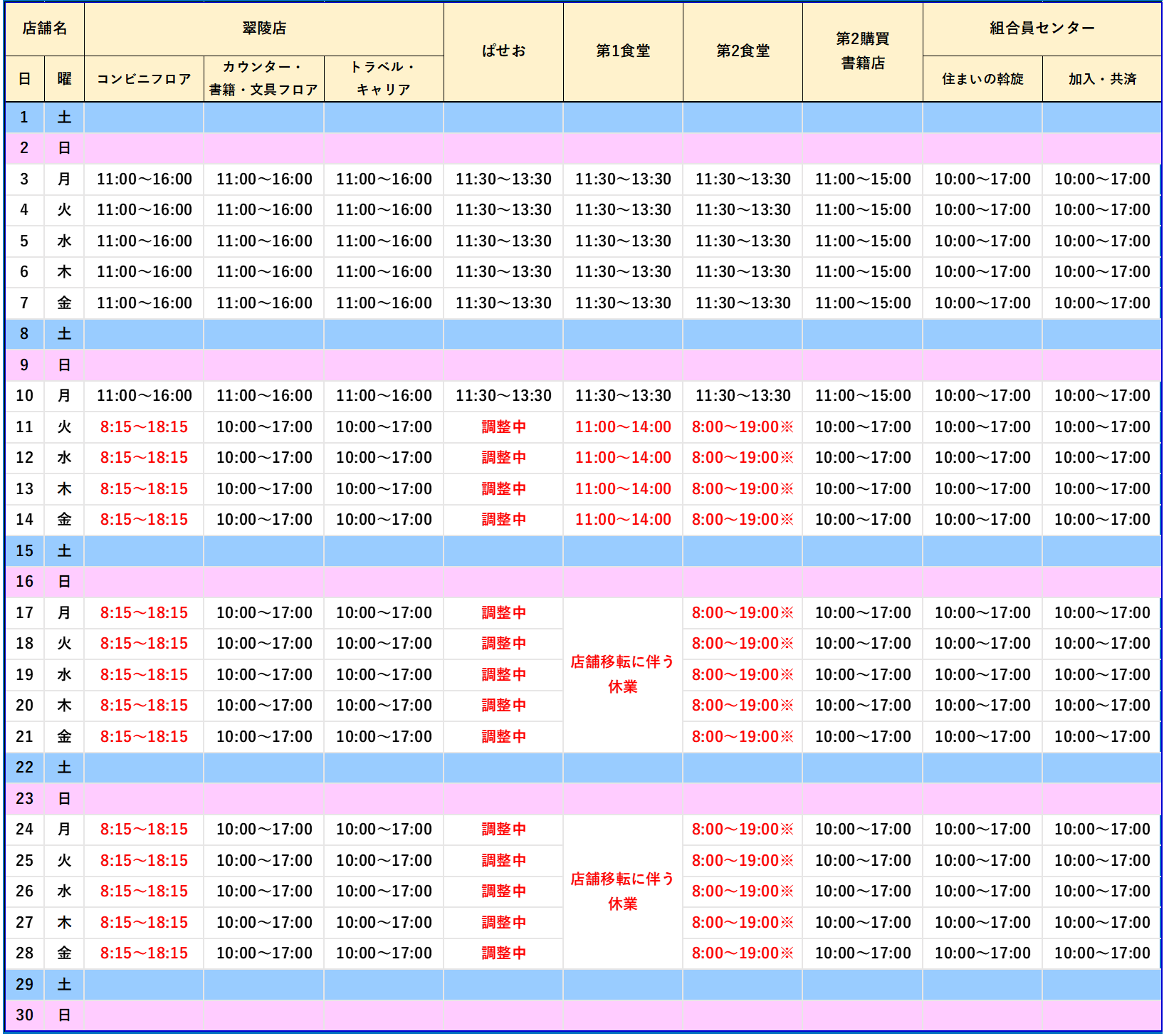The width and height of the screenshot is (1164, 1036).
Task: Select day 13 第2食堂 8:00〜19:00※ cell
Action: pos(743,489)
